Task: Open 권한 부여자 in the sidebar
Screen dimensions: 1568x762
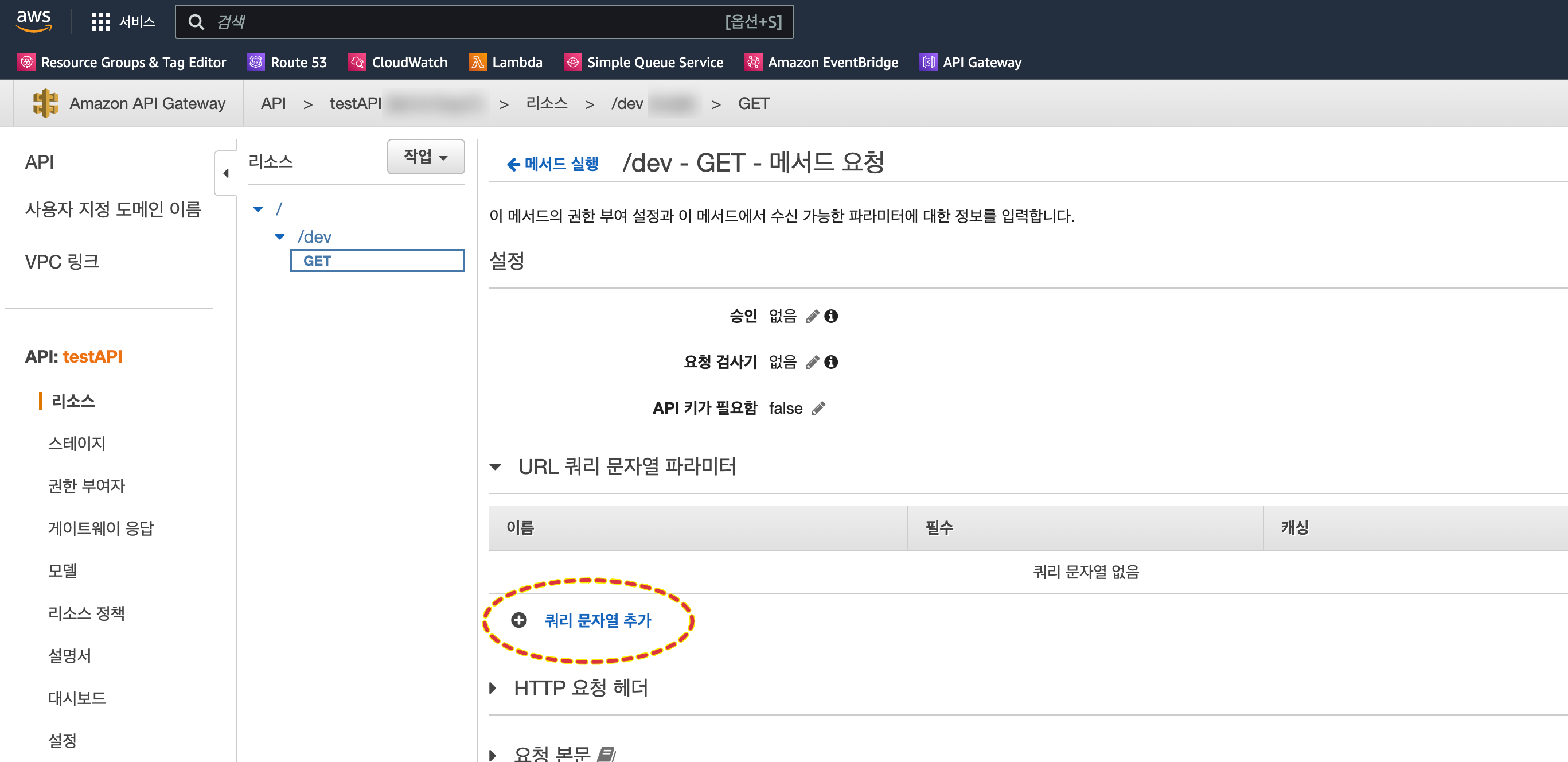Action: (86, 485)
